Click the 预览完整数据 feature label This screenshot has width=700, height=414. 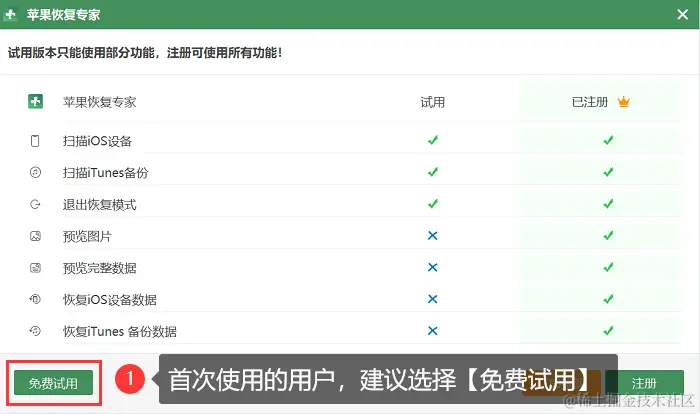(x=100, y=268)
